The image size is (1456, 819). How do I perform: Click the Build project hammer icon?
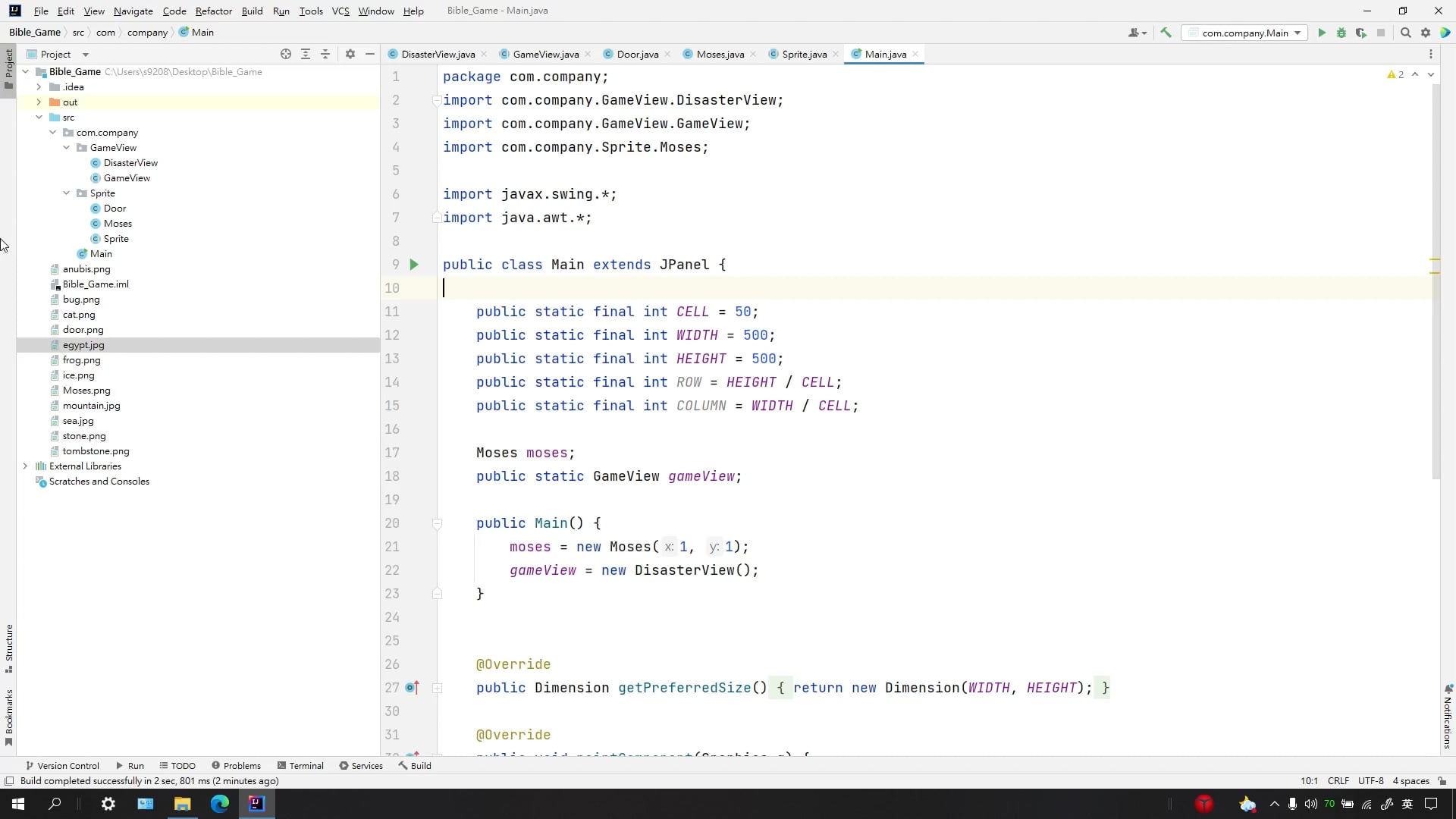(1166, 33)
